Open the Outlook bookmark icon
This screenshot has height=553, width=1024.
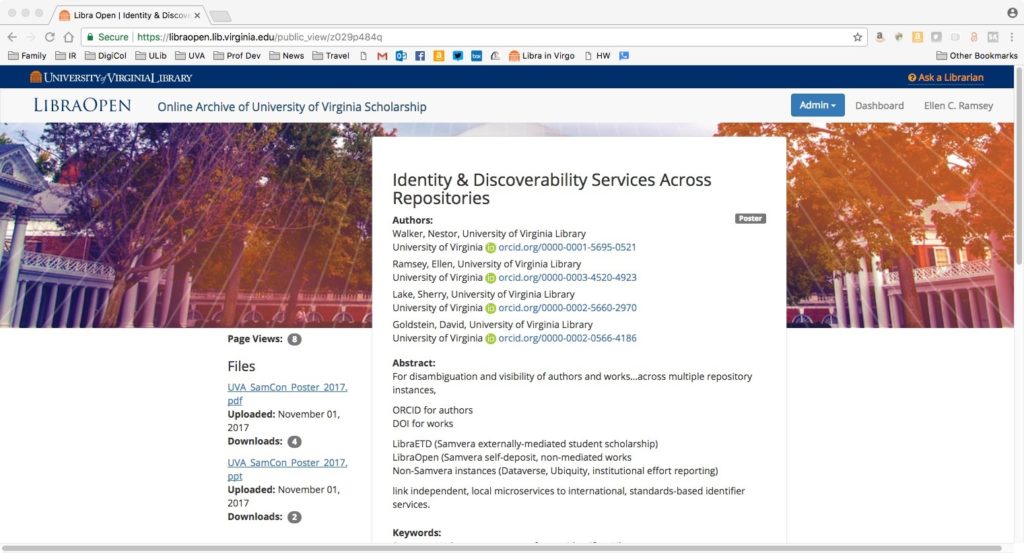pos(401,56)
